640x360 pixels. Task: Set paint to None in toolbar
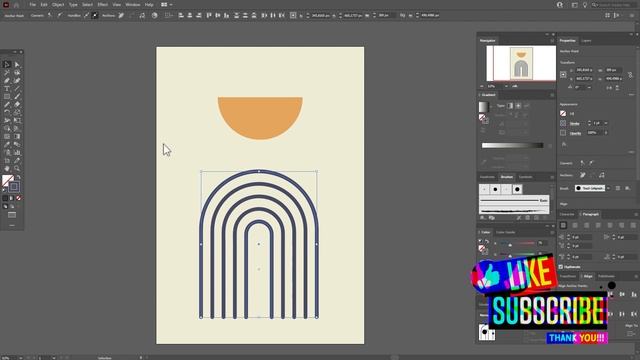pos(18,198)
